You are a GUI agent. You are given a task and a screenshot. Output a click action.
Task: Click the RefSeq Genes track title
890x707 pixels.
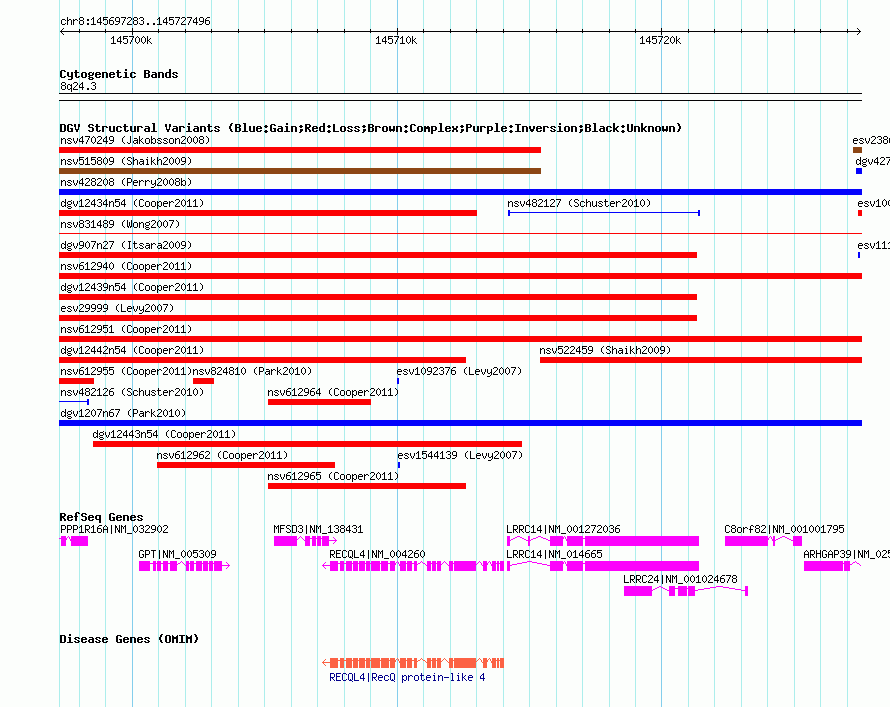[102, 517]
